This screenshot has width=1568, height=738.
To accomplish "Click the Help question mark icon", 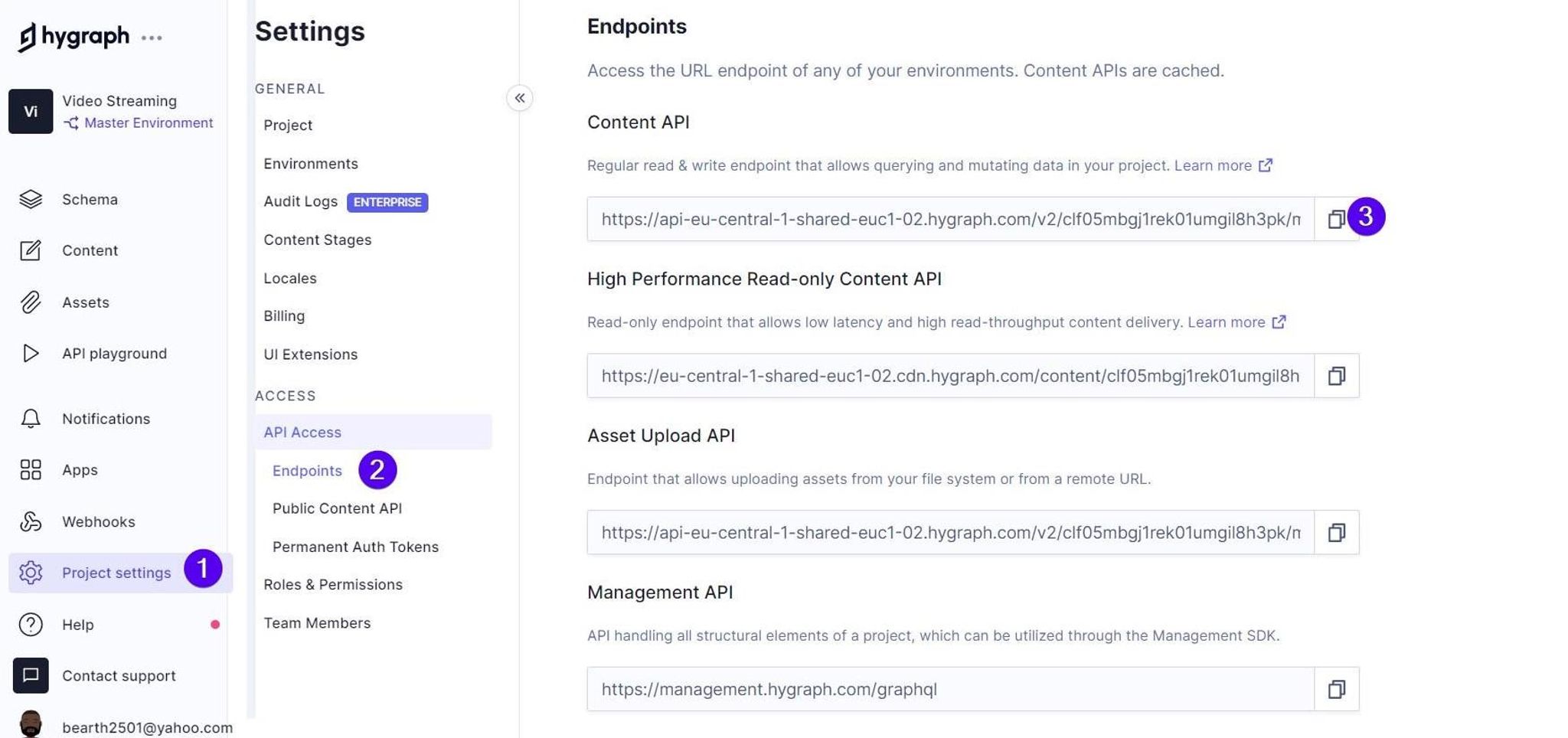I will (31, 624).
